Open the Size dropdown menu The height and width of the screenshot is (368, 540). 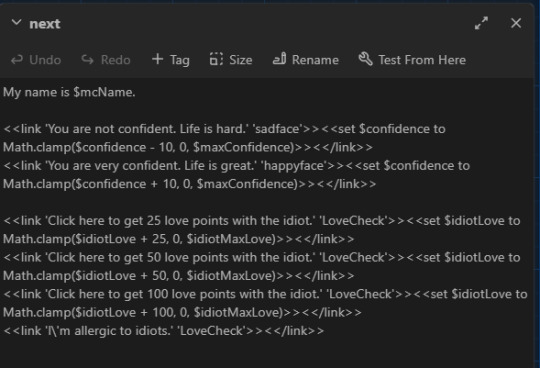coord(231,60)
